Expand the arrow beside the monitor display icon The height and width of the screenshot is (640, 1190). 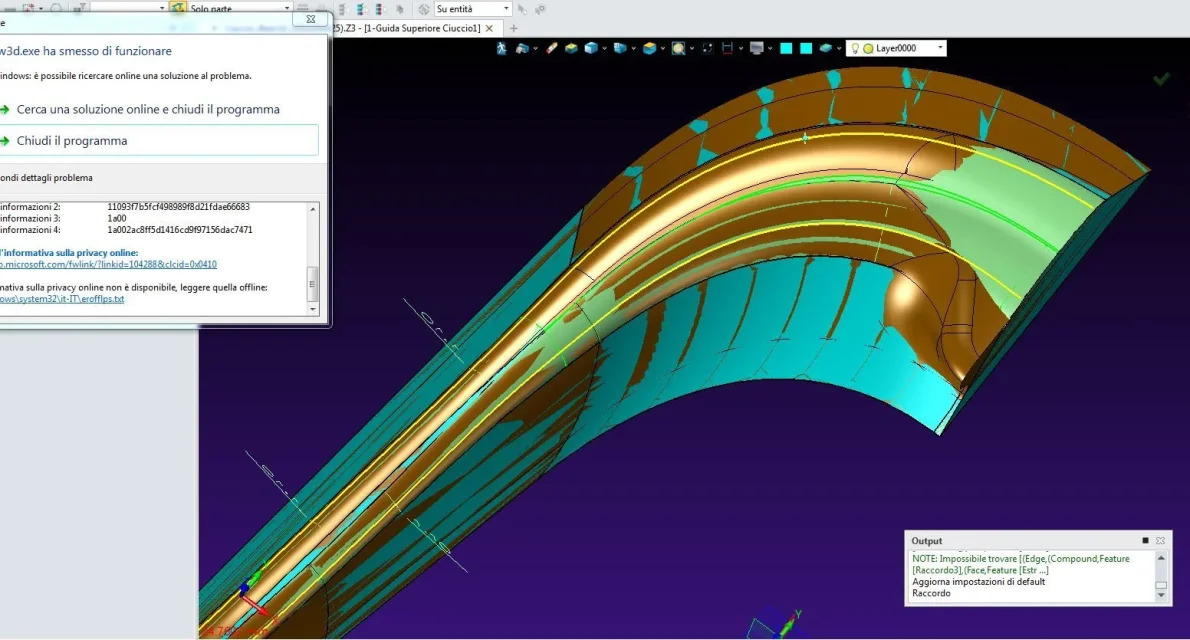(x=770, y=49)
